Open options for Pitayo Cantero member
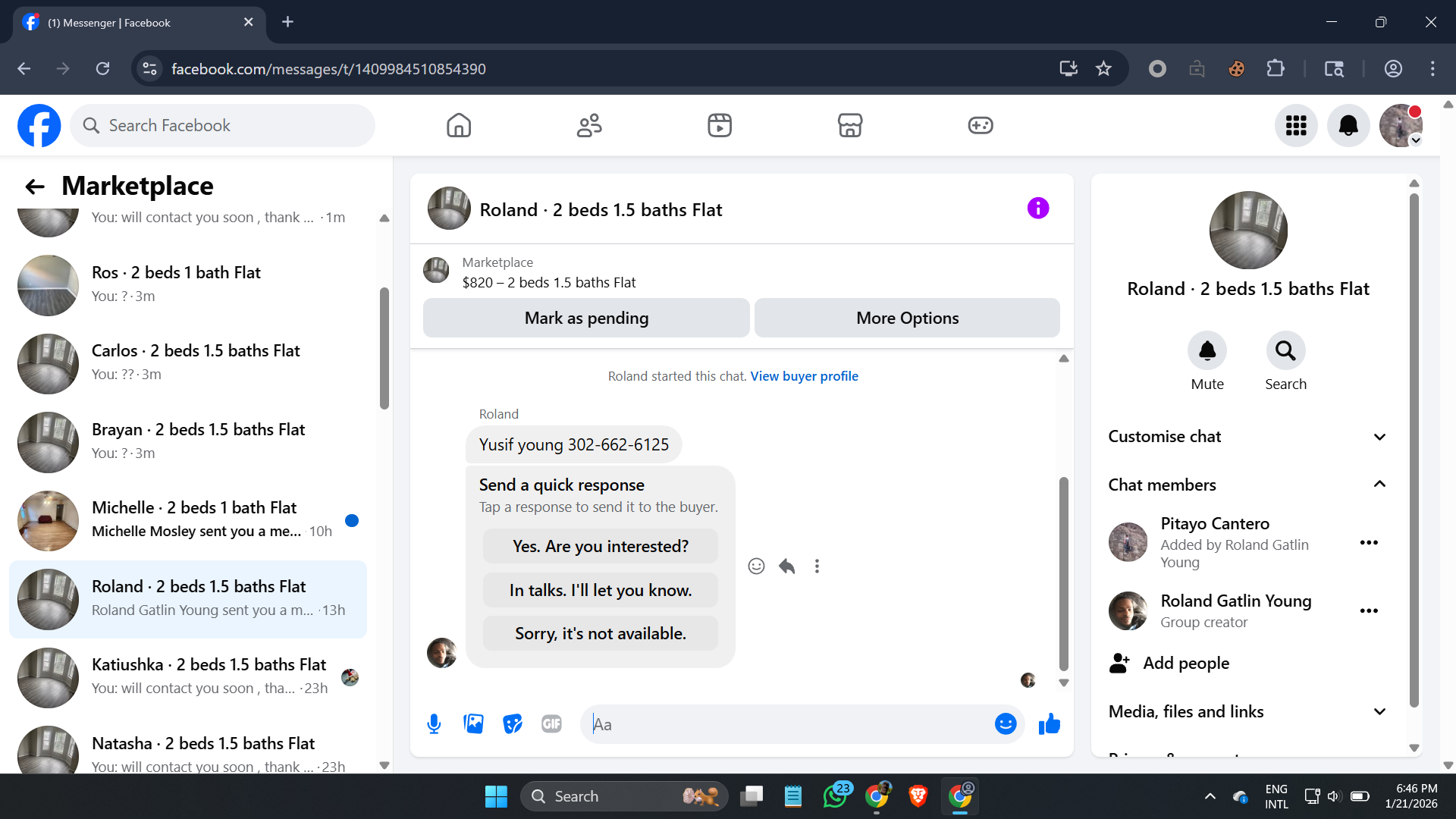This screenshot has width=1456, height=819. 1368,543
